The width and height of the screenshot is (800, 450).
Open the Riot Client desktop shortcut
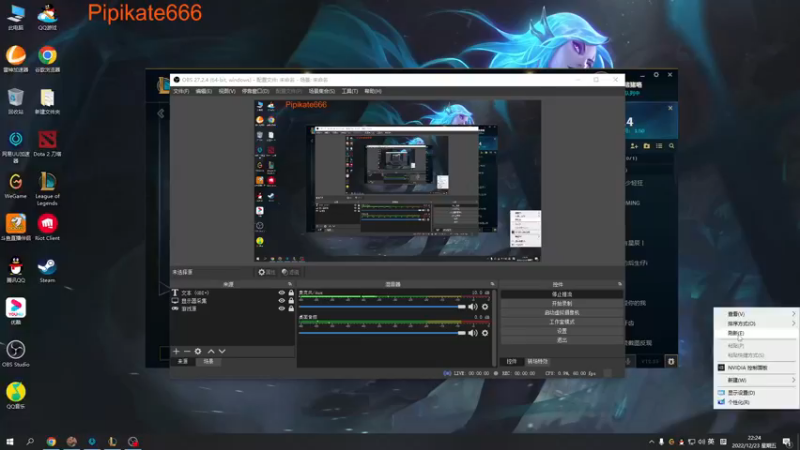coord(47,228)
